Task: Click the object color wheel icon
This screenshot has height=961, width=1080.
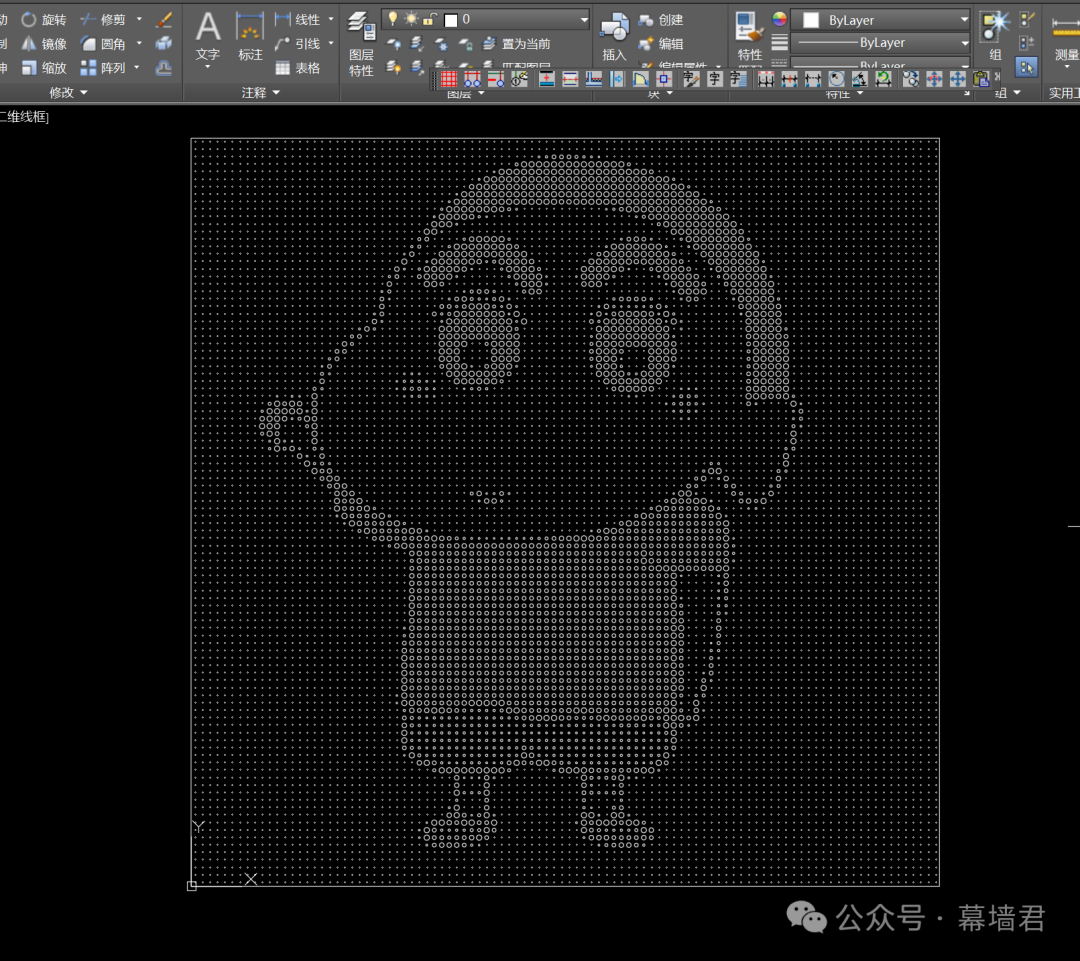Action: (780, 19)
